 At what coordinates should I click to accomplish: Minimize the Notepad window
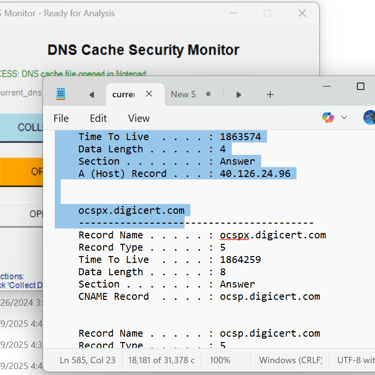click(x=327, y=86)
